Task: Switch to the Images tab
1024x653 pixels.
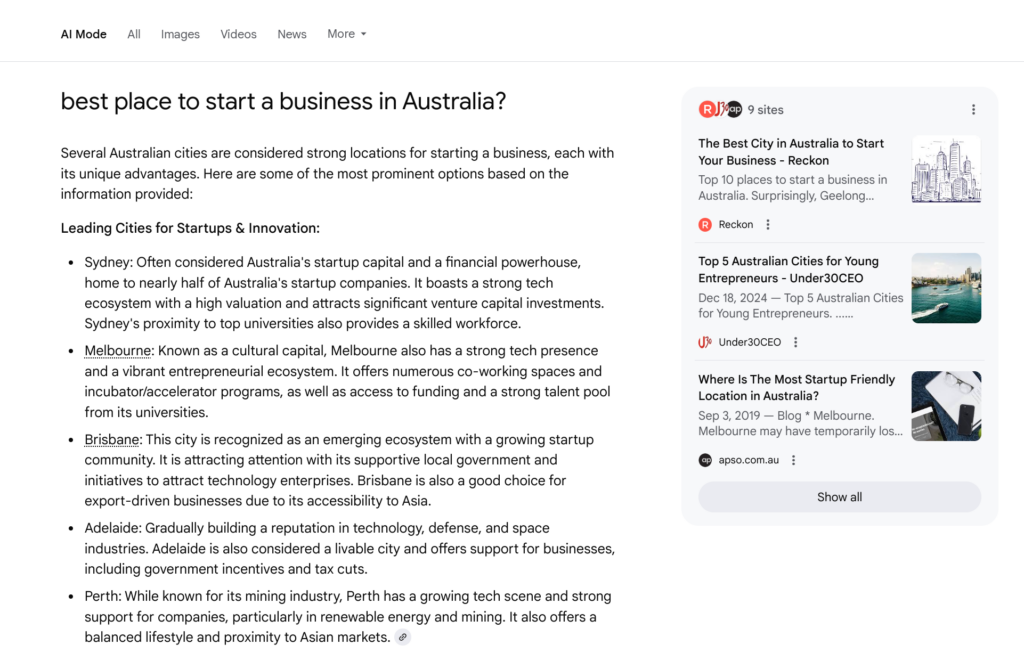Action: [180, 35]
